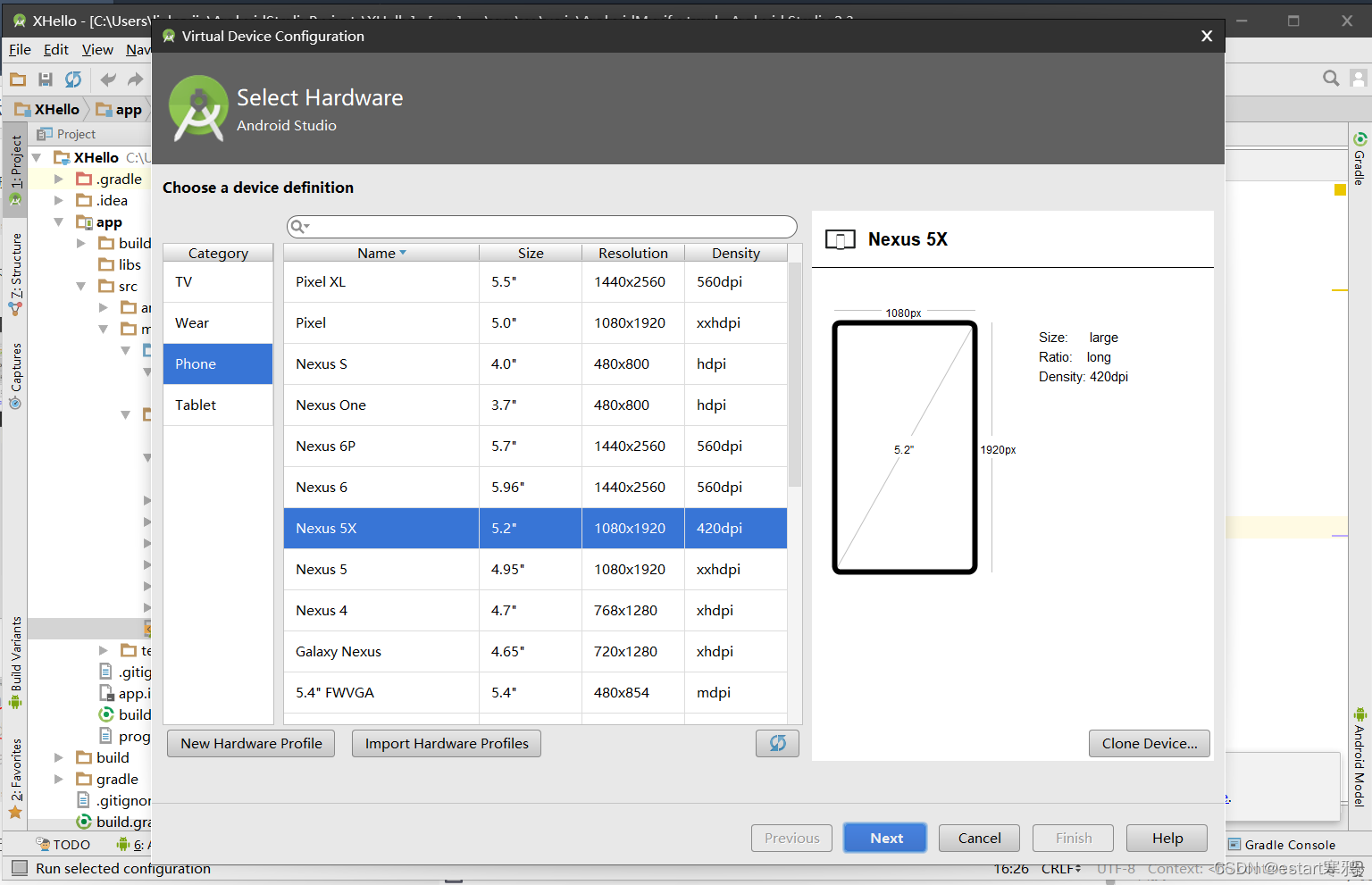Open the Edit menu

click(56, 49)
